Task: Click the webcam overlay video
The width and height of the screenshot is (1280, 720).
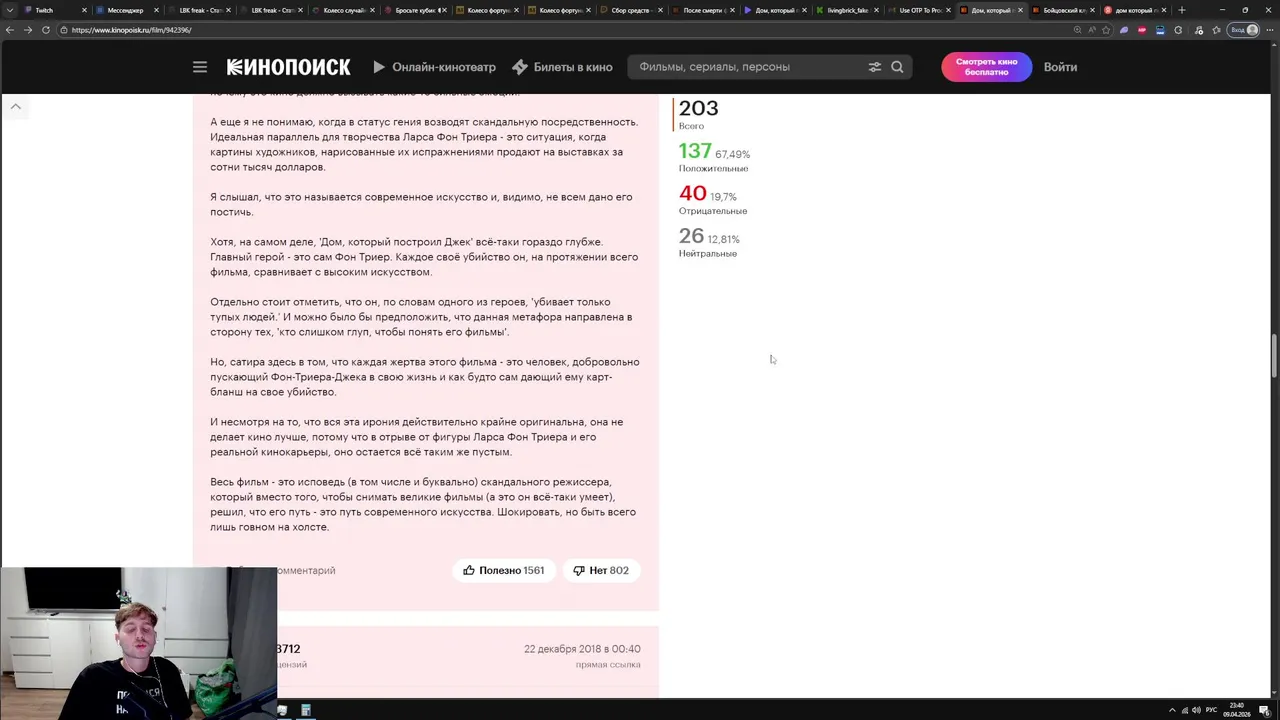Action: pyautogui.click(x=139, y=643)
